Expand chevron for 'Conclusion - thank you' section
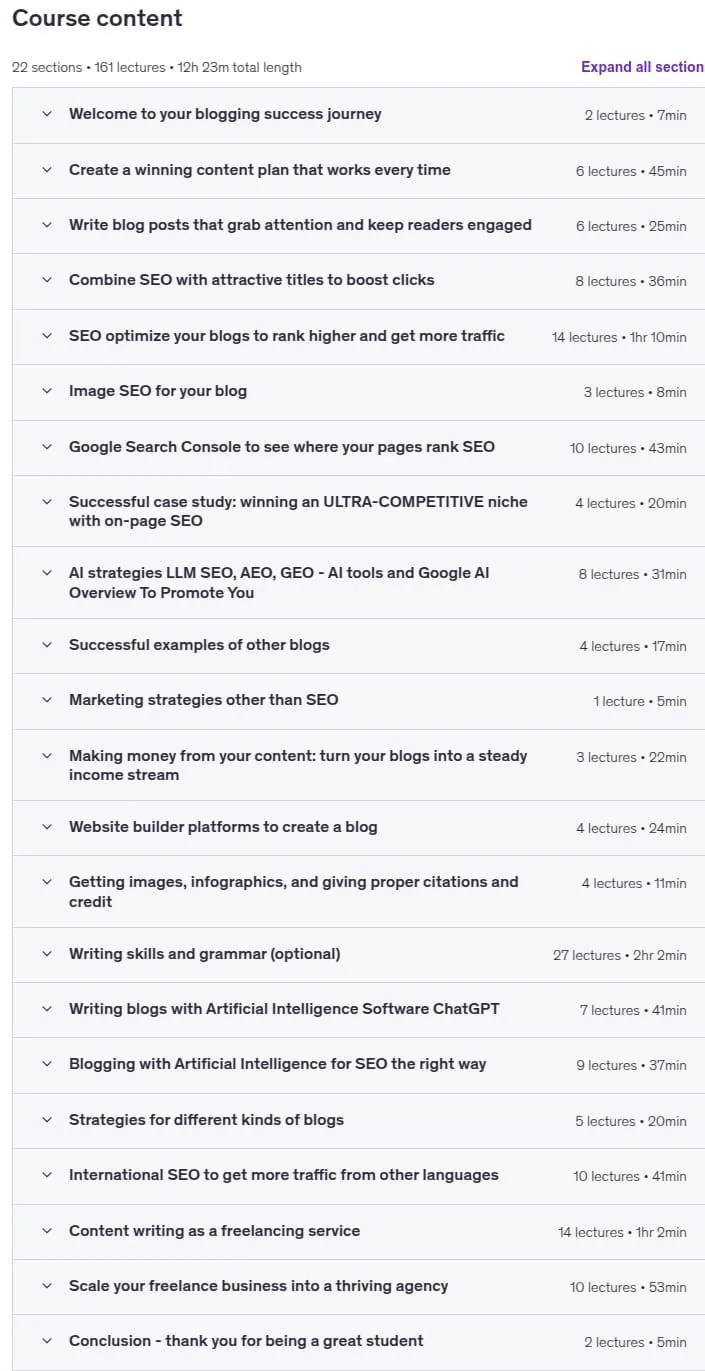 click(46, 1341)
